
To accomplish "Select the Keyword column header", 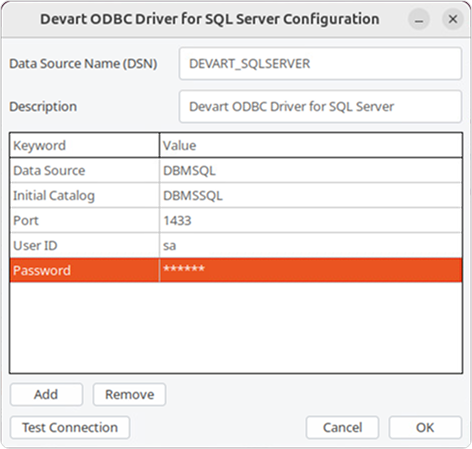I will 85,145.
